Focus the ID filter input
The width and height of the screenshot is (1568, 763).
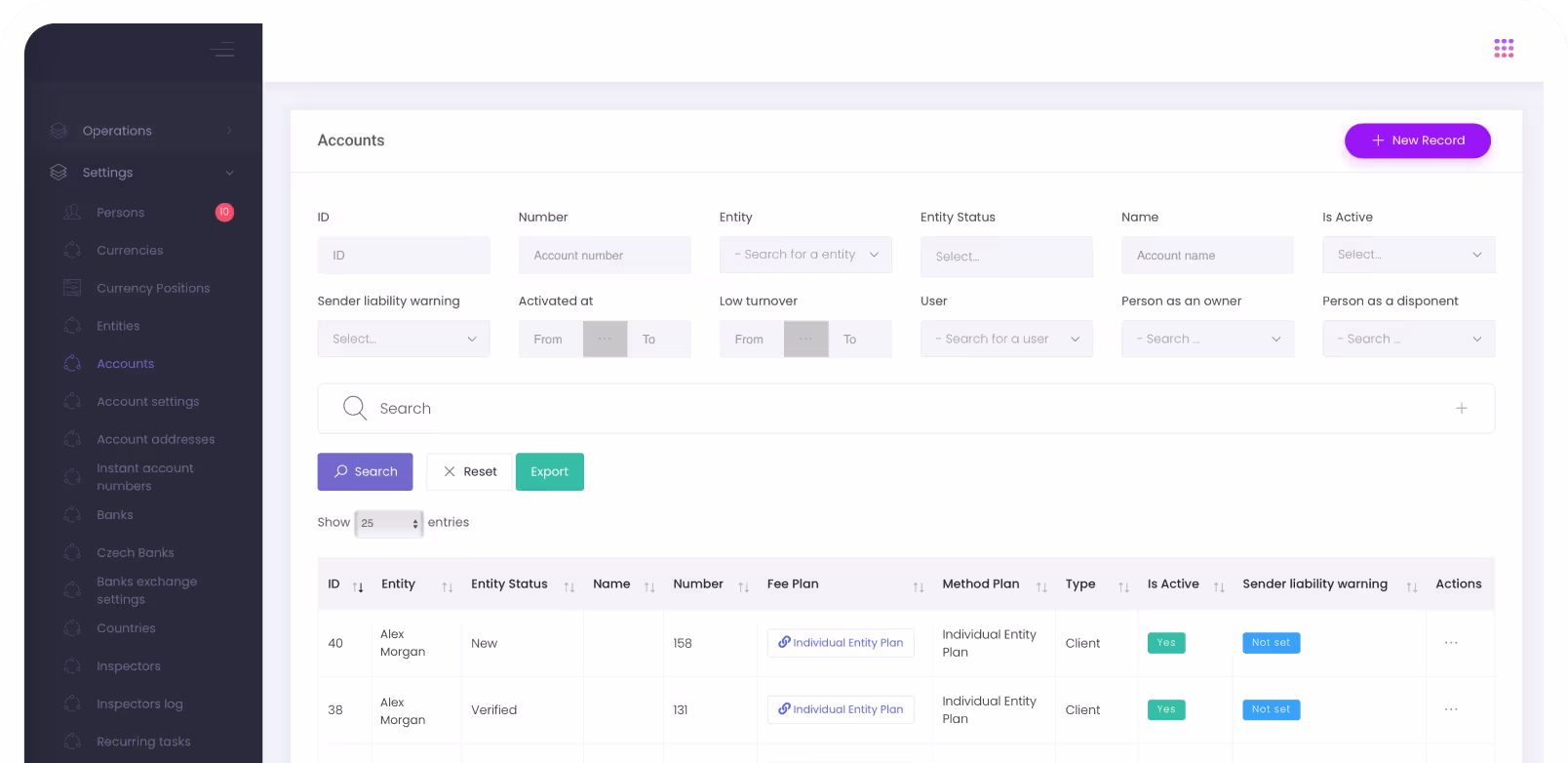tap(404, 255)
